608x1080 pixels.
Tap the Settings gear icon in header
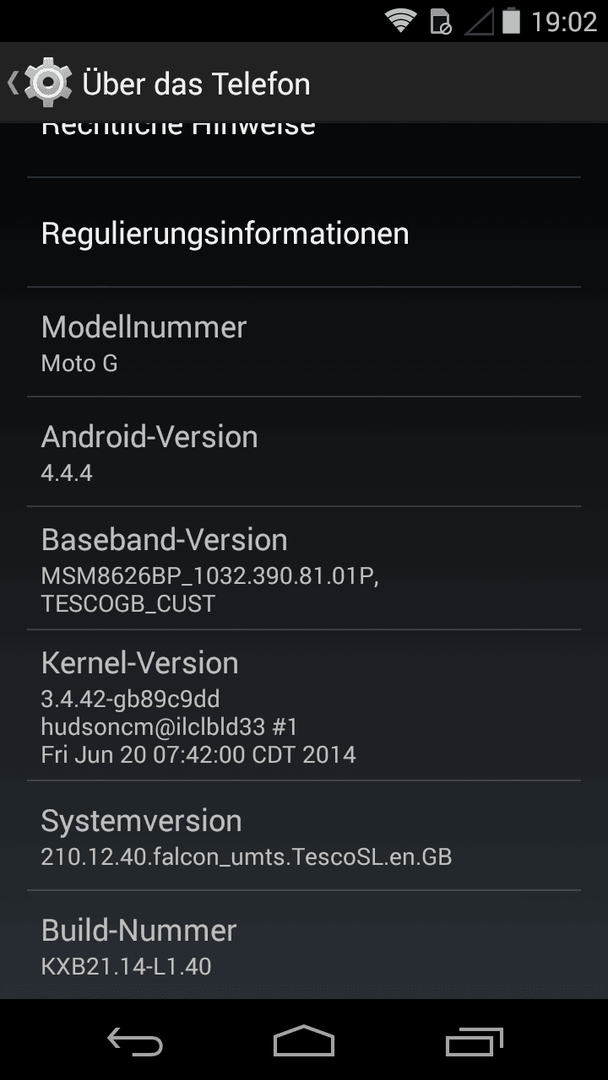click(x=48, y=83)
